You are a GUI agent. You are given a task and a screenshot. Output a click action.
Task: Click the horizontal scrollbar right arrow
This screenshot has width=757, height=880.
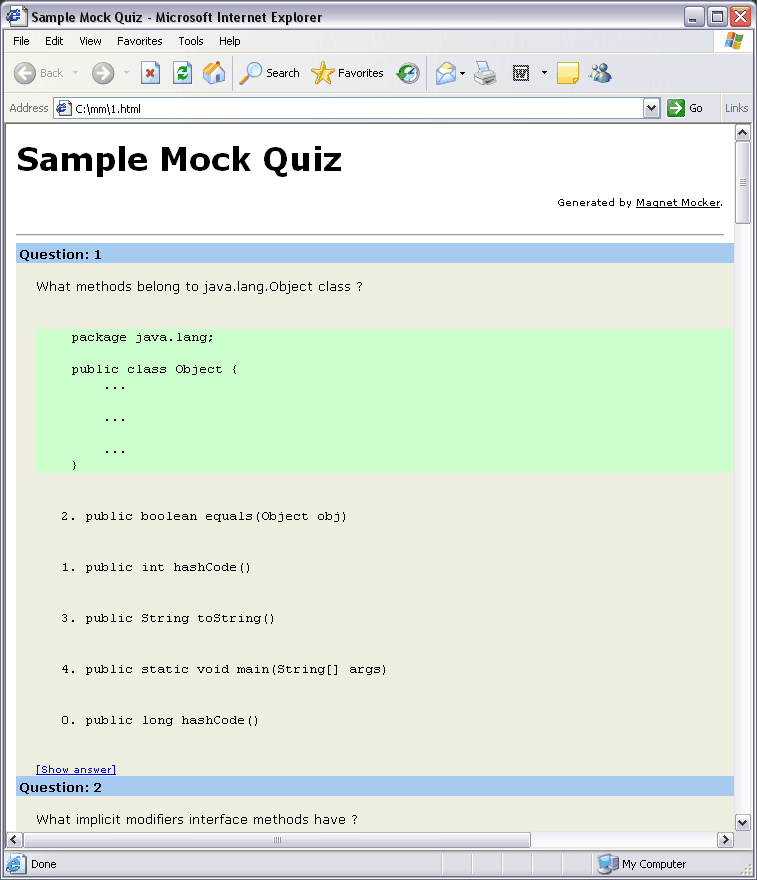click(726, 840)
